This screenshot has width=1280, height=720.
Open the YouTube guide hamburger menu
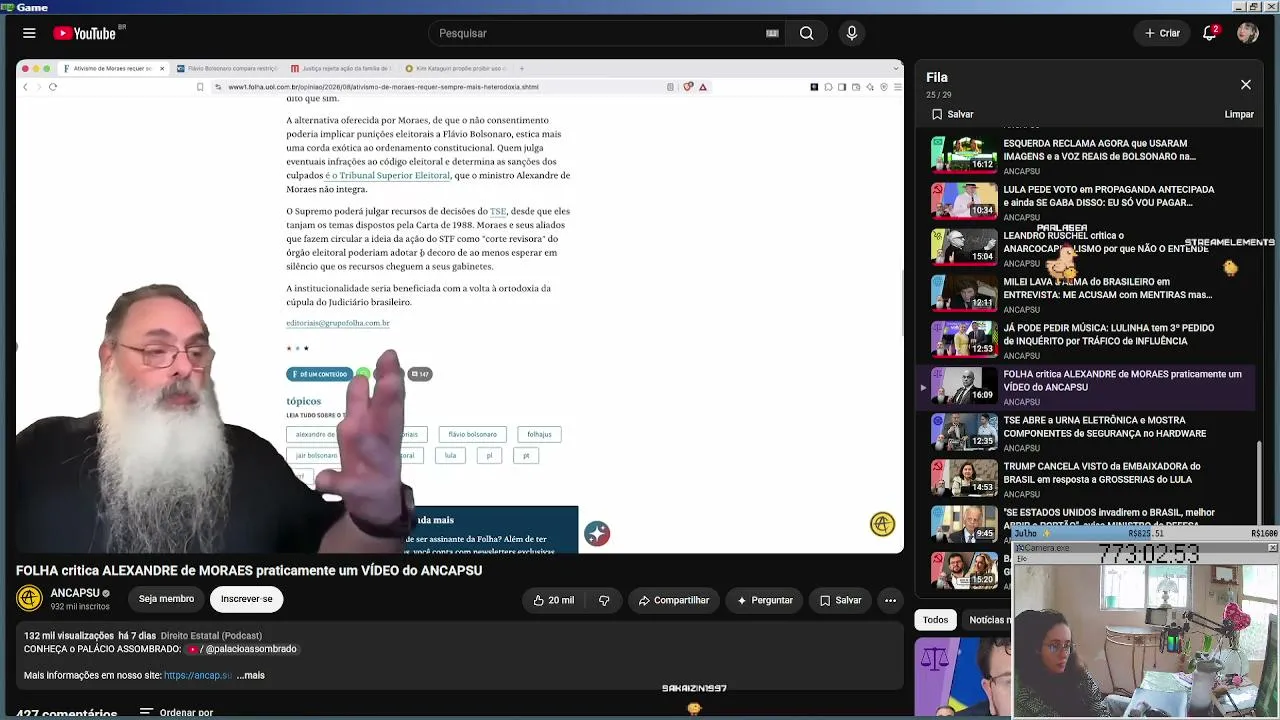29,33
